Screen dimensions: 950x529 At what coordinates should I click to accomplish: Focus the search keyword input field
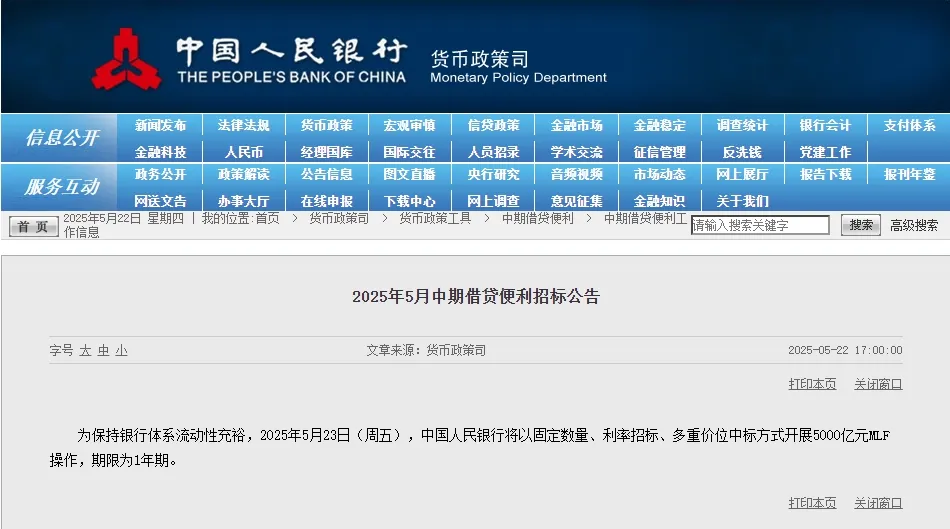pos(760,226)
